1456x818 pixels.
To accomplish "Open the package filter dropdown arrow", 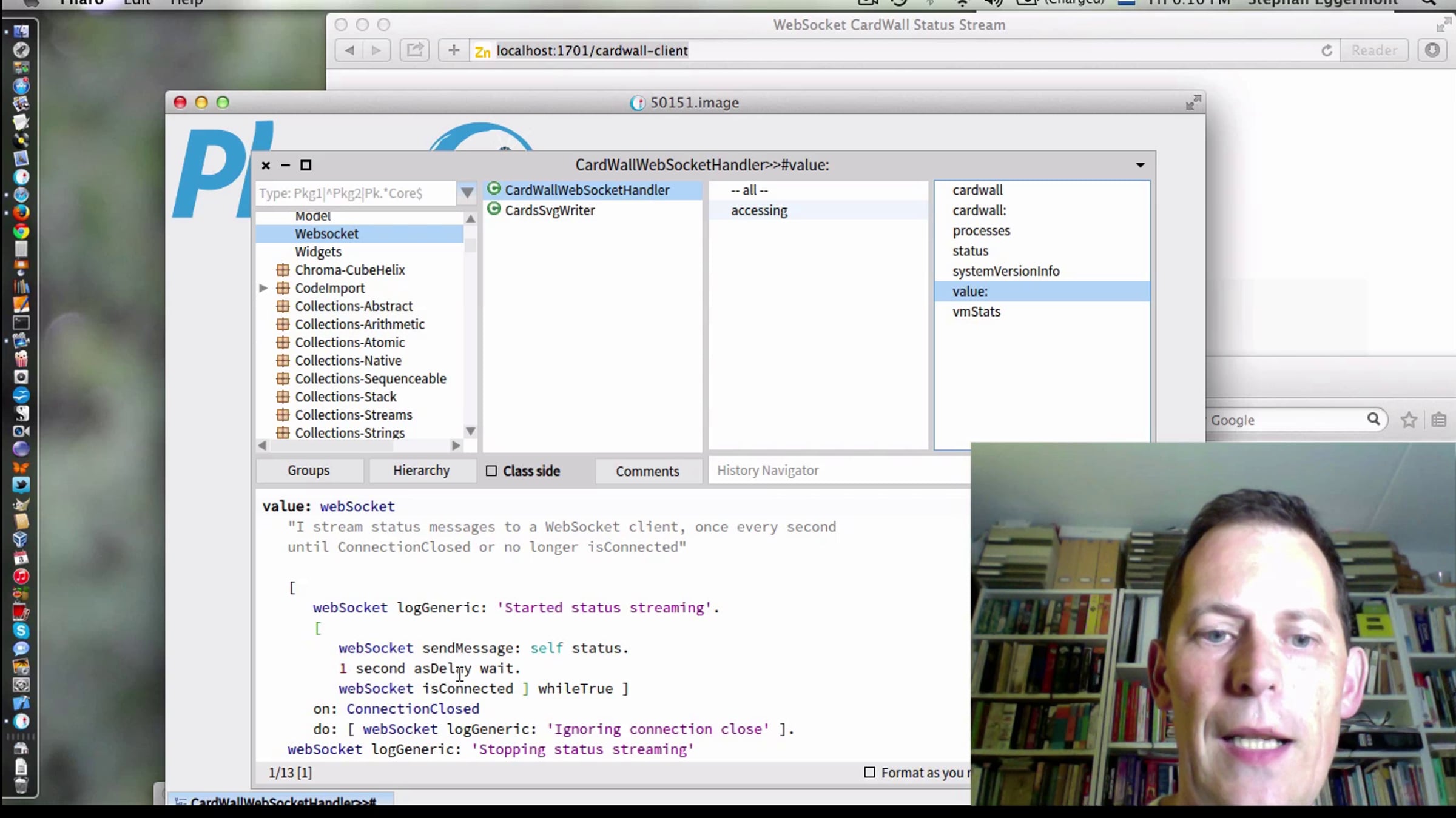I will tap(467, 193).
